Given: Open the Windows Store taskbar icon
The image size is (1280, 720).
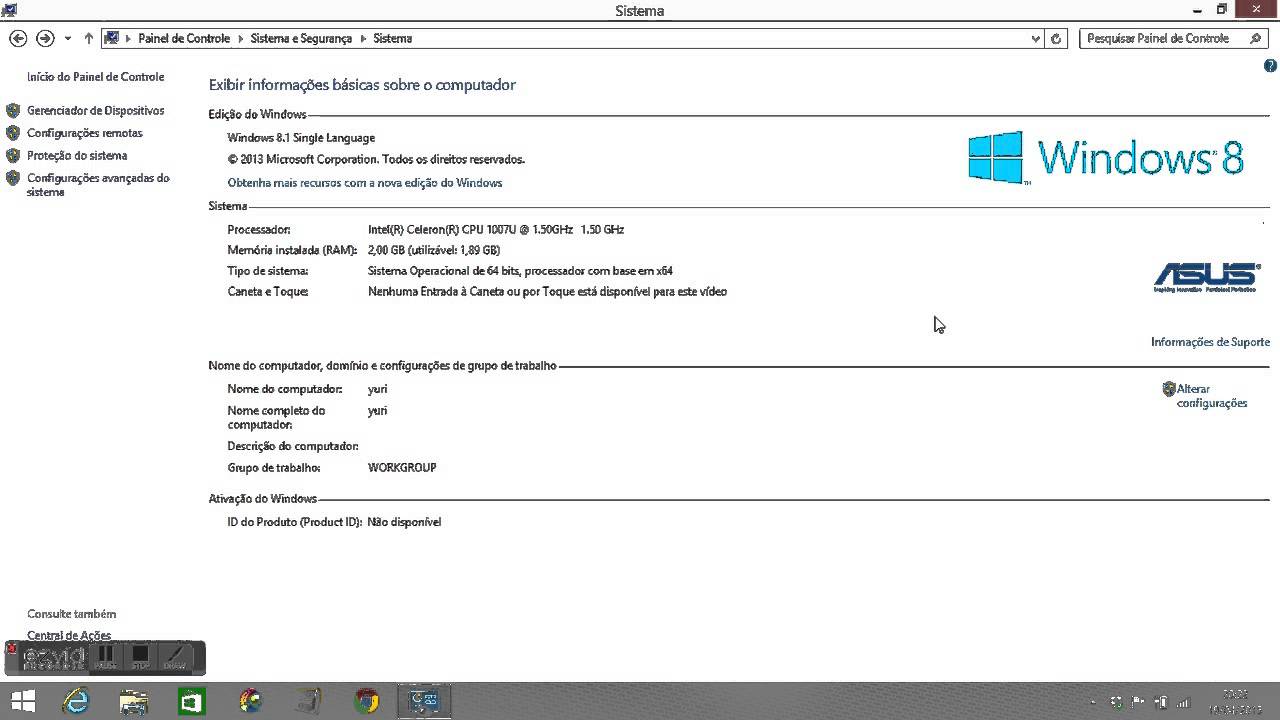Looking at the screenshot, I should pyautogui.click(x=192, y=702).
